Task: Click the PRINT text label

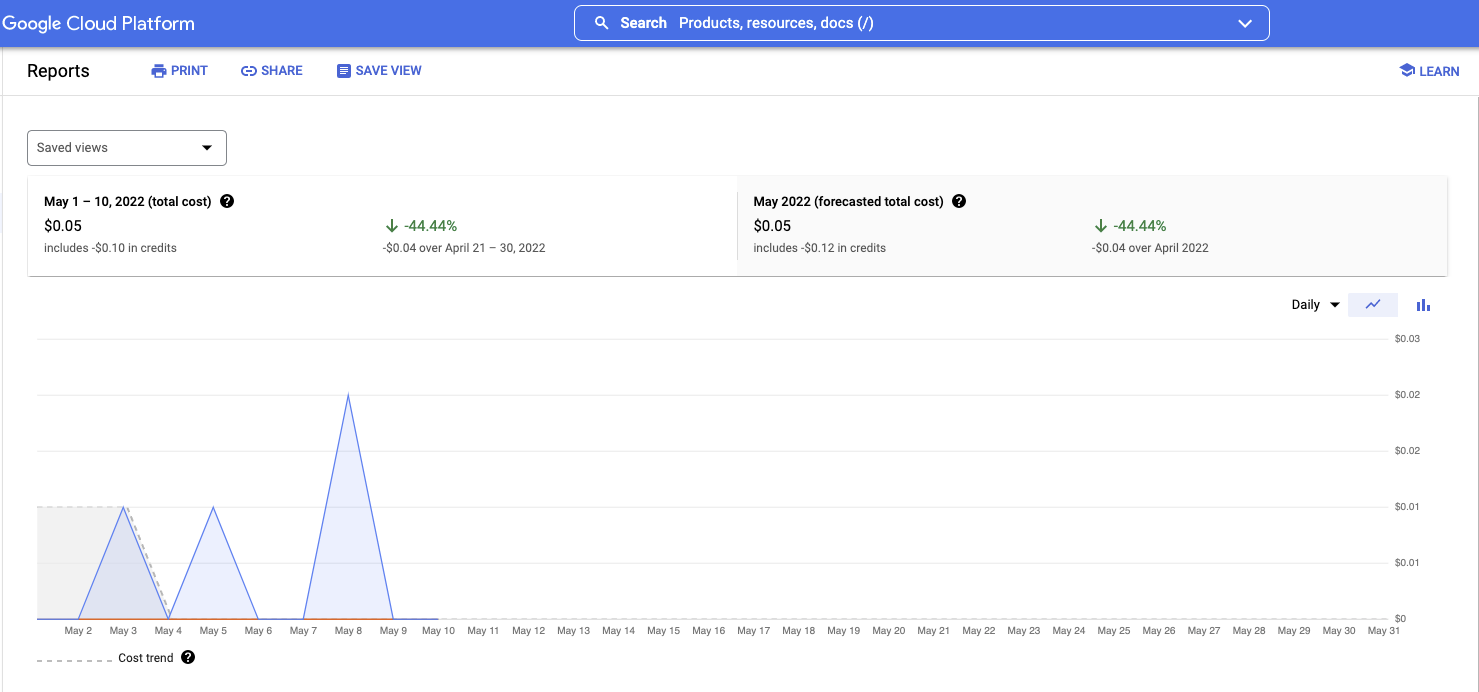Action: [x=190, y=70]
